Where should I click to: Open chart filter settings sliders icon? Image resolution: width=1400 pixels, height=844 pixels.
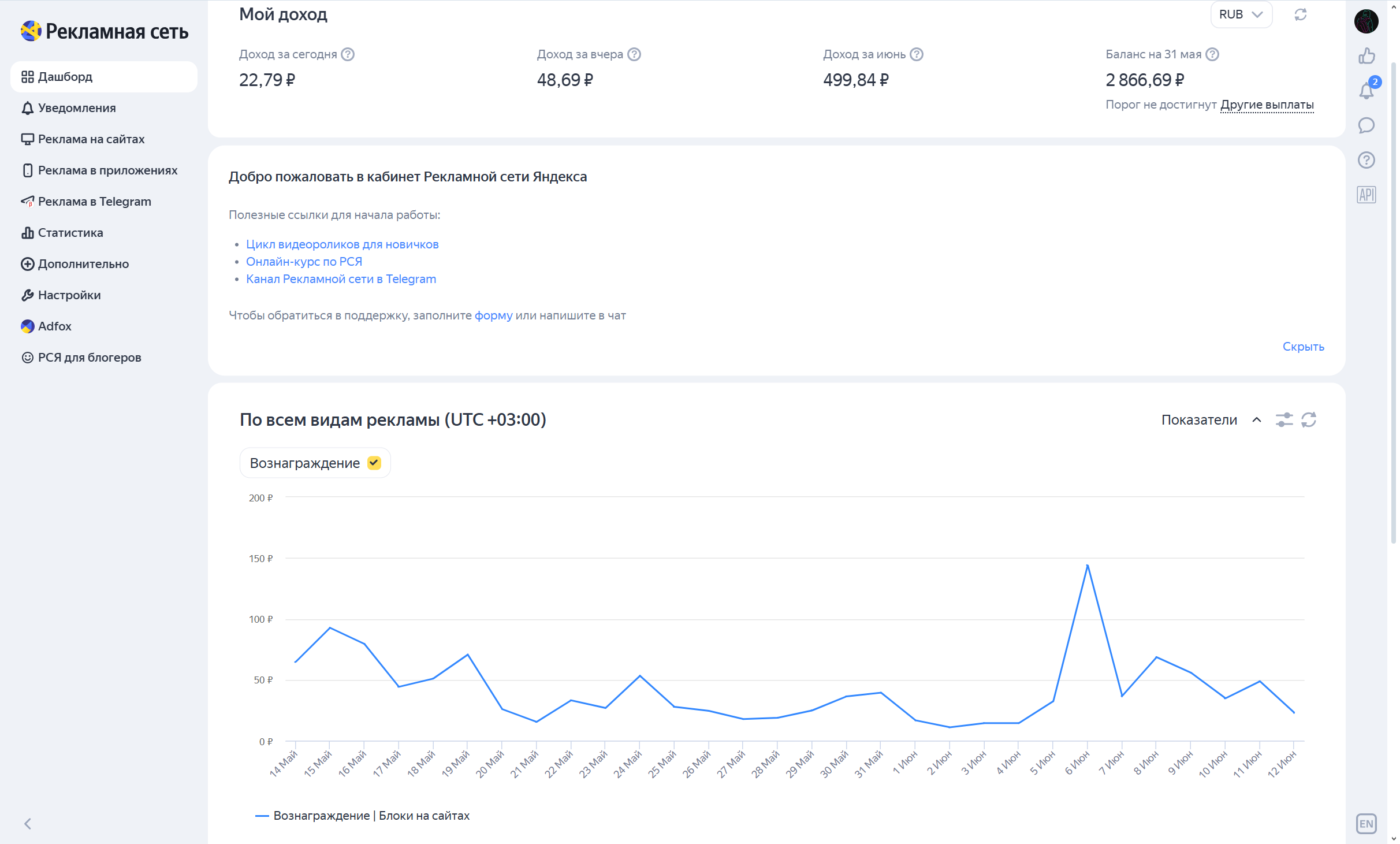[x=1284, y=420]
